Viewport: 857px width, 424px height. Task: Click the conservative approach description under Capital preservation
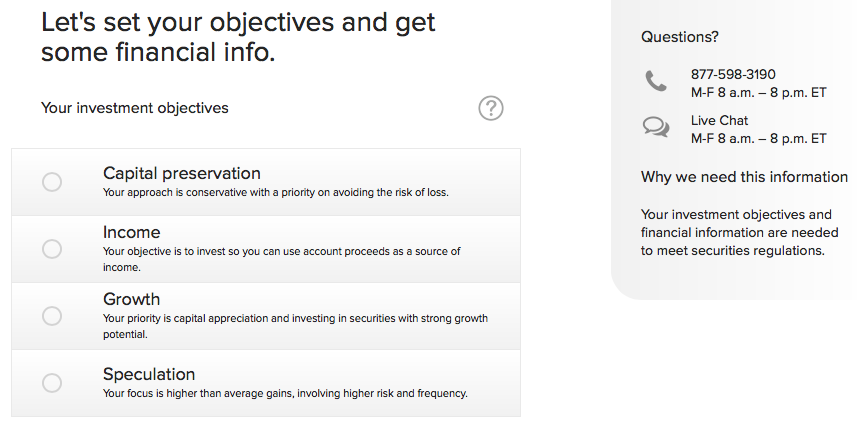275,192
